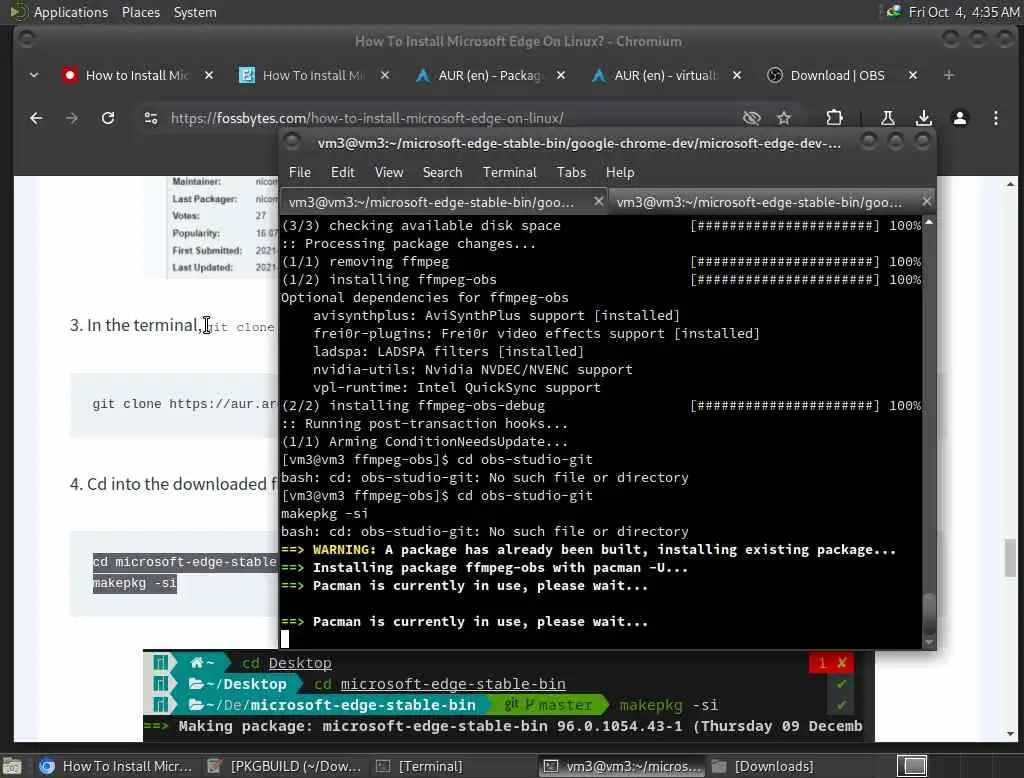Open the terminal View menu
Viewport: 1024px width, 778px height.
click(389, 172)
